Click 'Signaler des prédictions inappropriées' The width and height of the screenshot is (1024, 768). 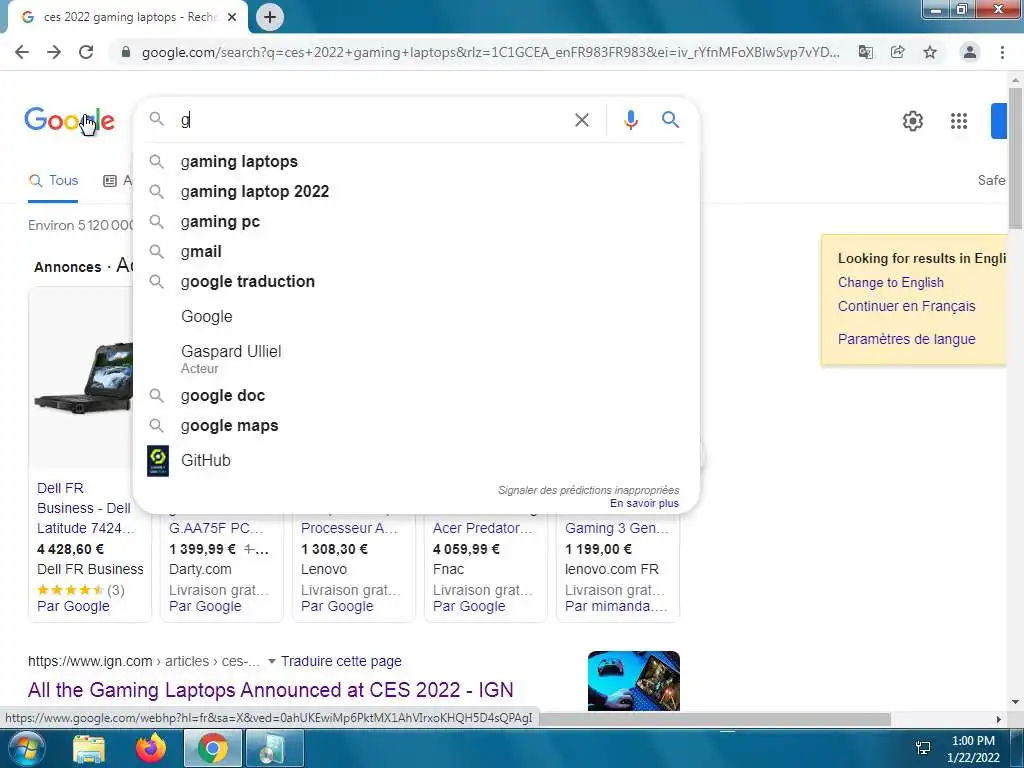[588, 490]
